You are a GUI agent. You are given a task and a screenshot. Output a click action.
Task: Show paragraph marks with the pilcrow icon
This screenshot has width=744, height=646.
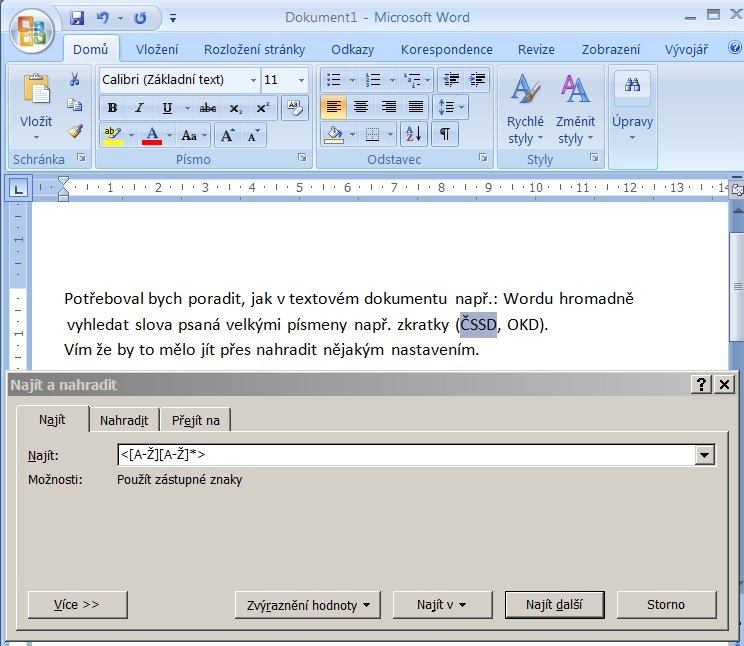[x=445, y=134]
